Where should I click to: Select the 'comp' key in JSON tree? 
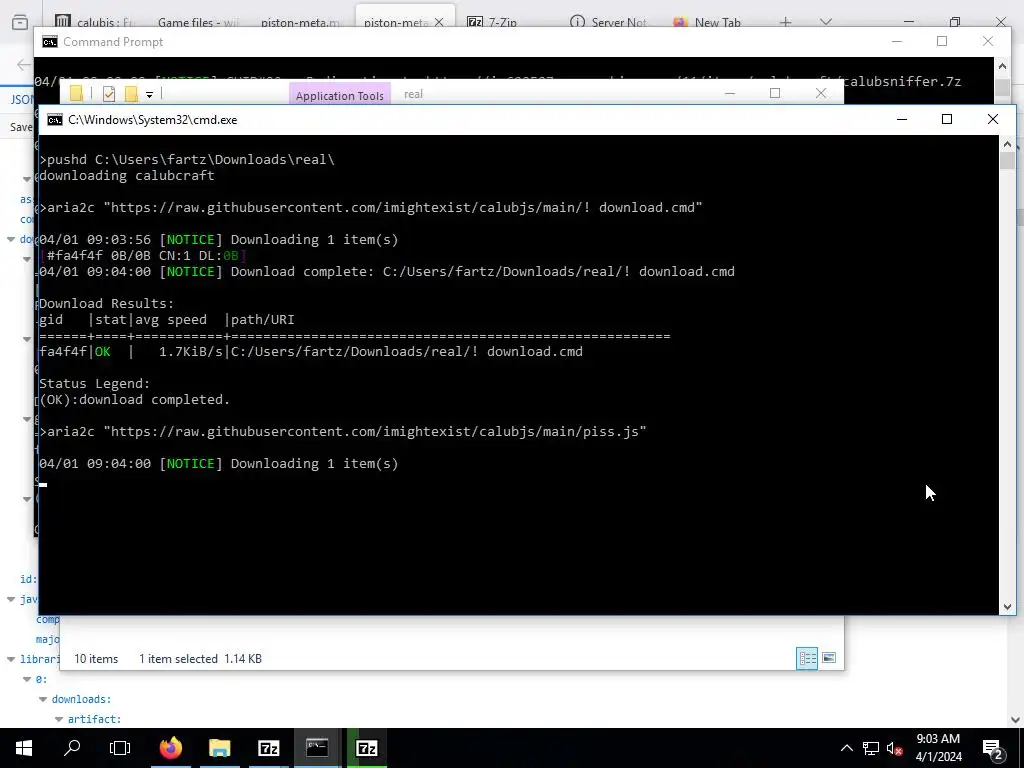[48, 619]
